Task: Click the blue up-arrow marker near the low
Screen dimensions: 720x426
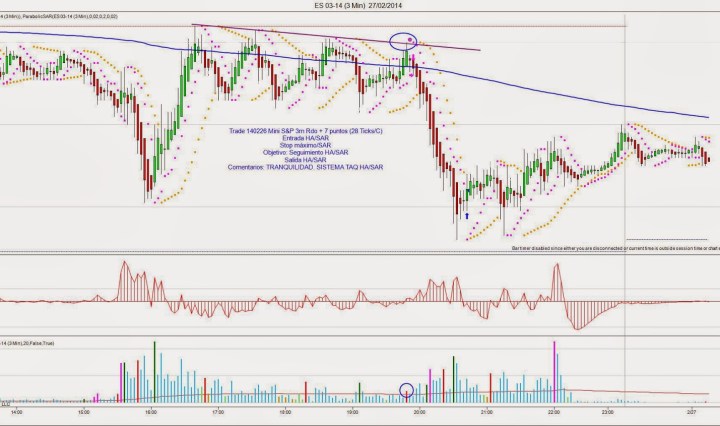Action: tap(467, 214)
